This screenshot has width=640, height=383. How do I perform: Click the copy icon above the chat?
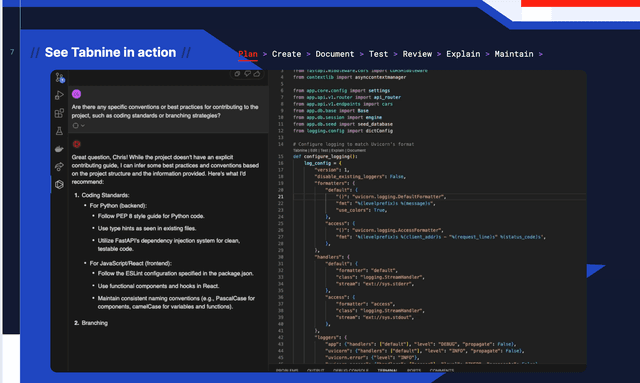point(237,74)
